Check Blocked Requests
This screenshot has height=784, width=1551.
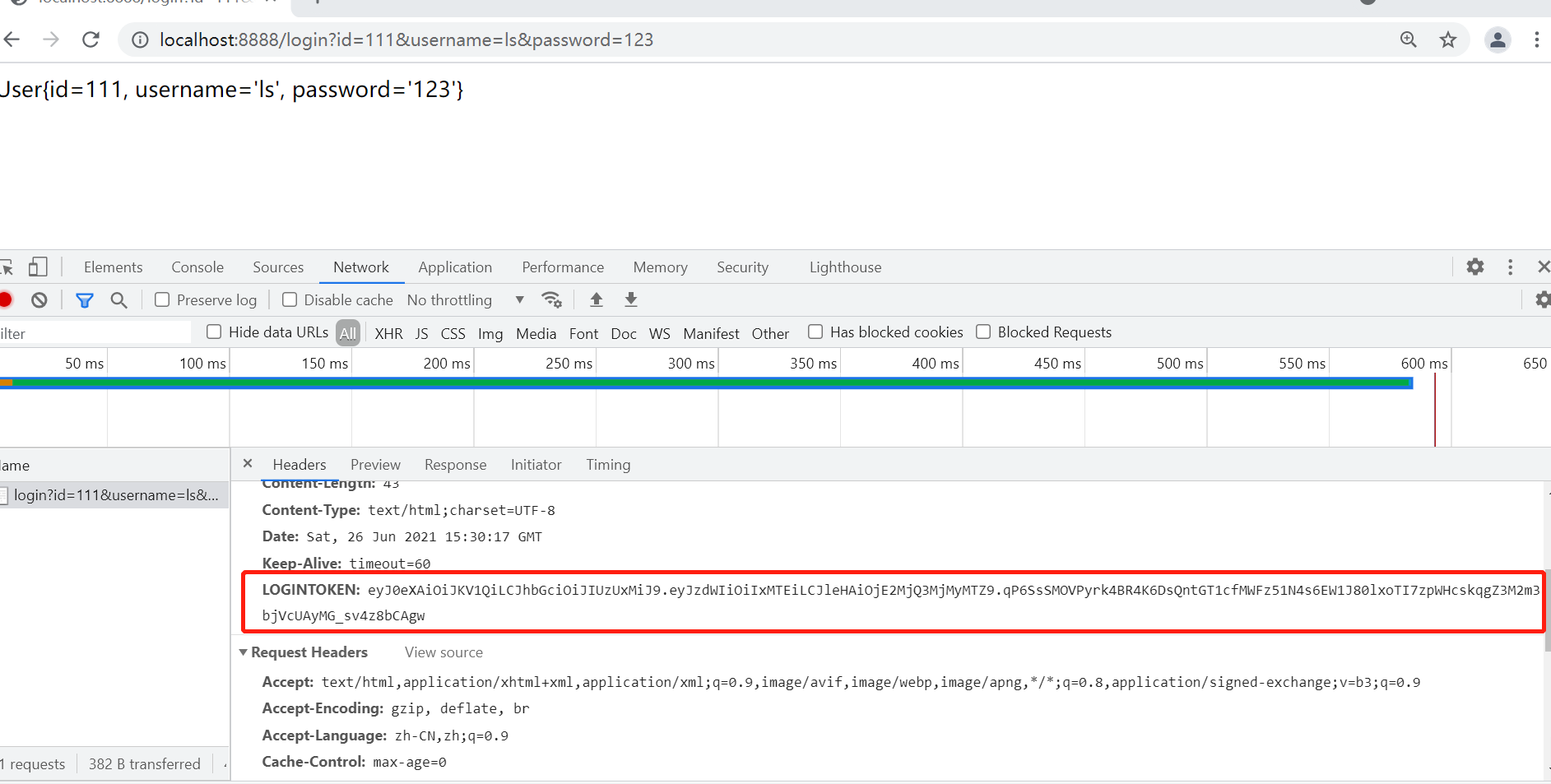983,332
